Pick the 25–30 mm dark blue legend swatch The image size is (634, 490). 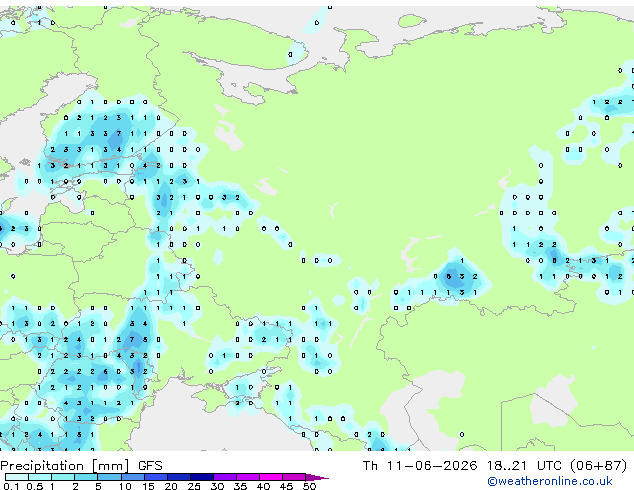[x=202, y=477]
